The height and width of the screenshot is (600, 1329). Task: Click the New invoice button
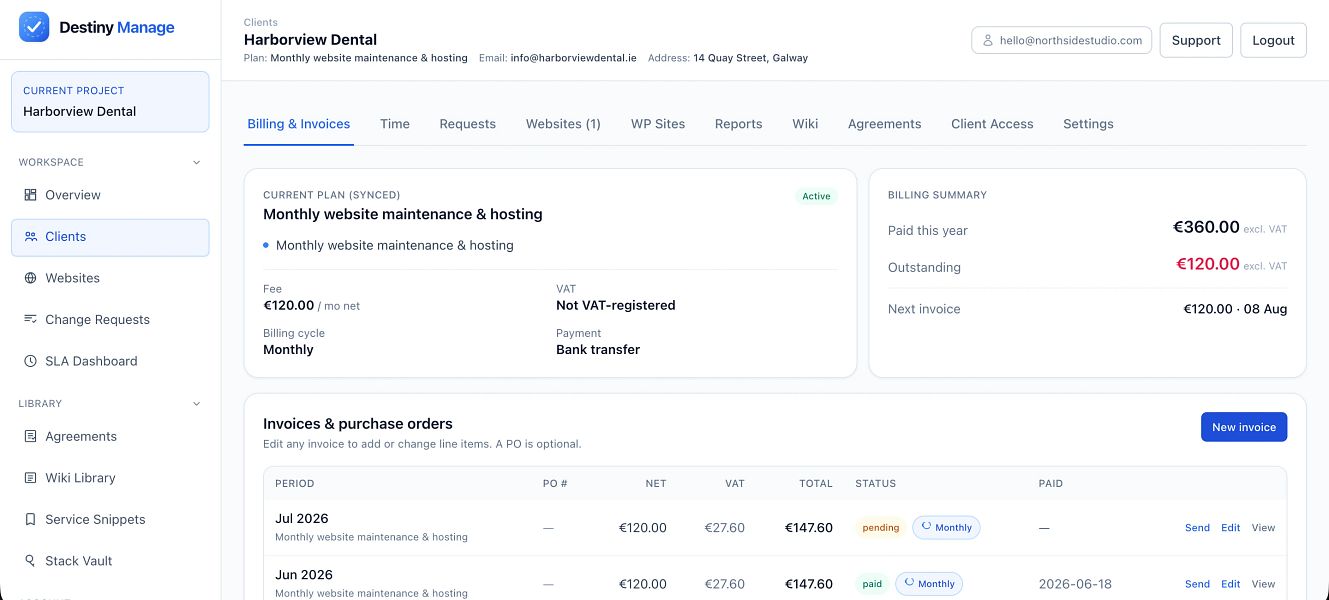point(1244,427)
